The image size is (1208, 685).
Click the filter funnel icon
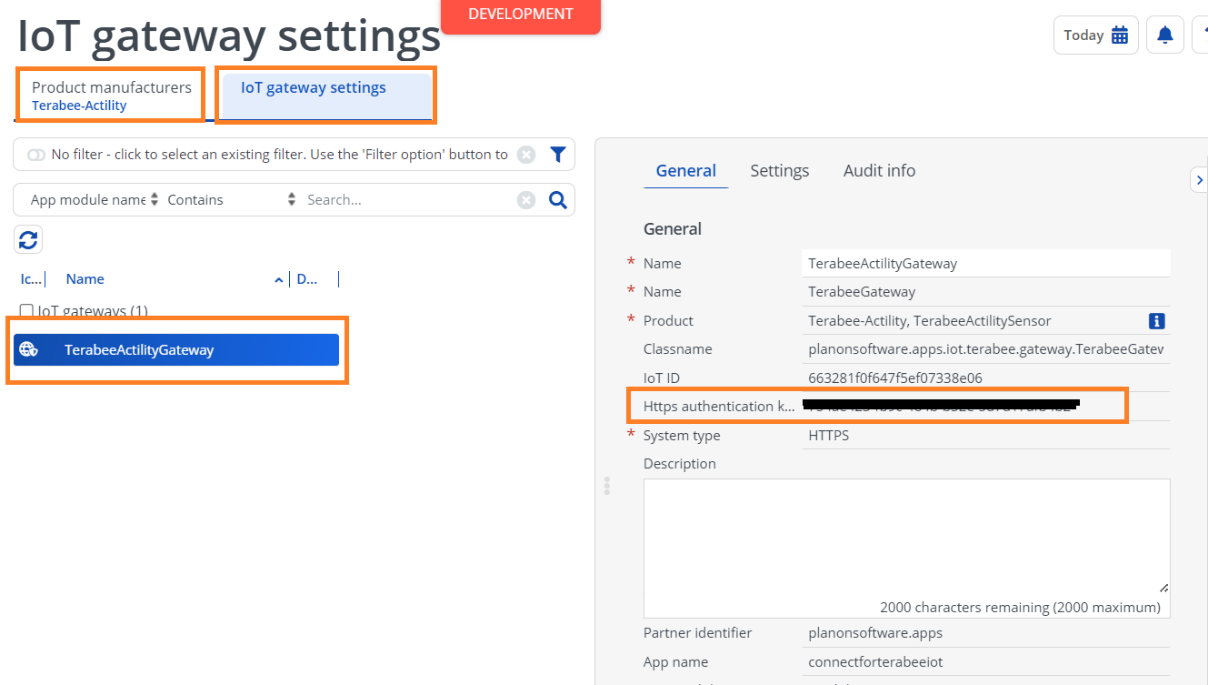pyautogui.click(x=558, y=154)
